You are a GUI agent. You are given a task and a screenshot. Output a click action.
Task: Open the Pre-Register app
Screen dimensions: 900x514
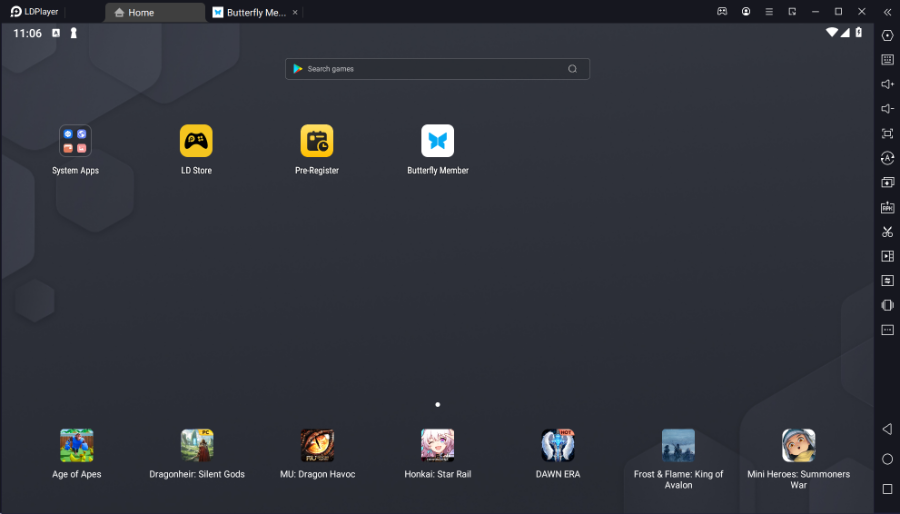tap(317, 141)
